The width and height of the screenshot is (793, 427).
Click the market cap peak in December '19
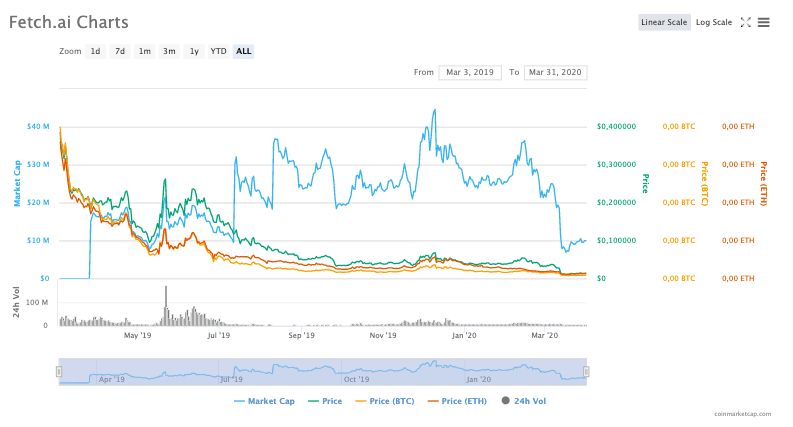(x=434, y=111)
